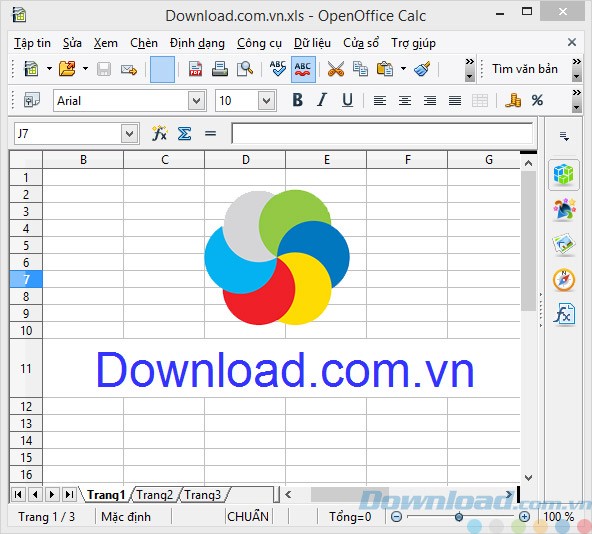Open sidebar Functions fx icon
Viewport: 592px width, 534px height.
(x=564, y=314)
